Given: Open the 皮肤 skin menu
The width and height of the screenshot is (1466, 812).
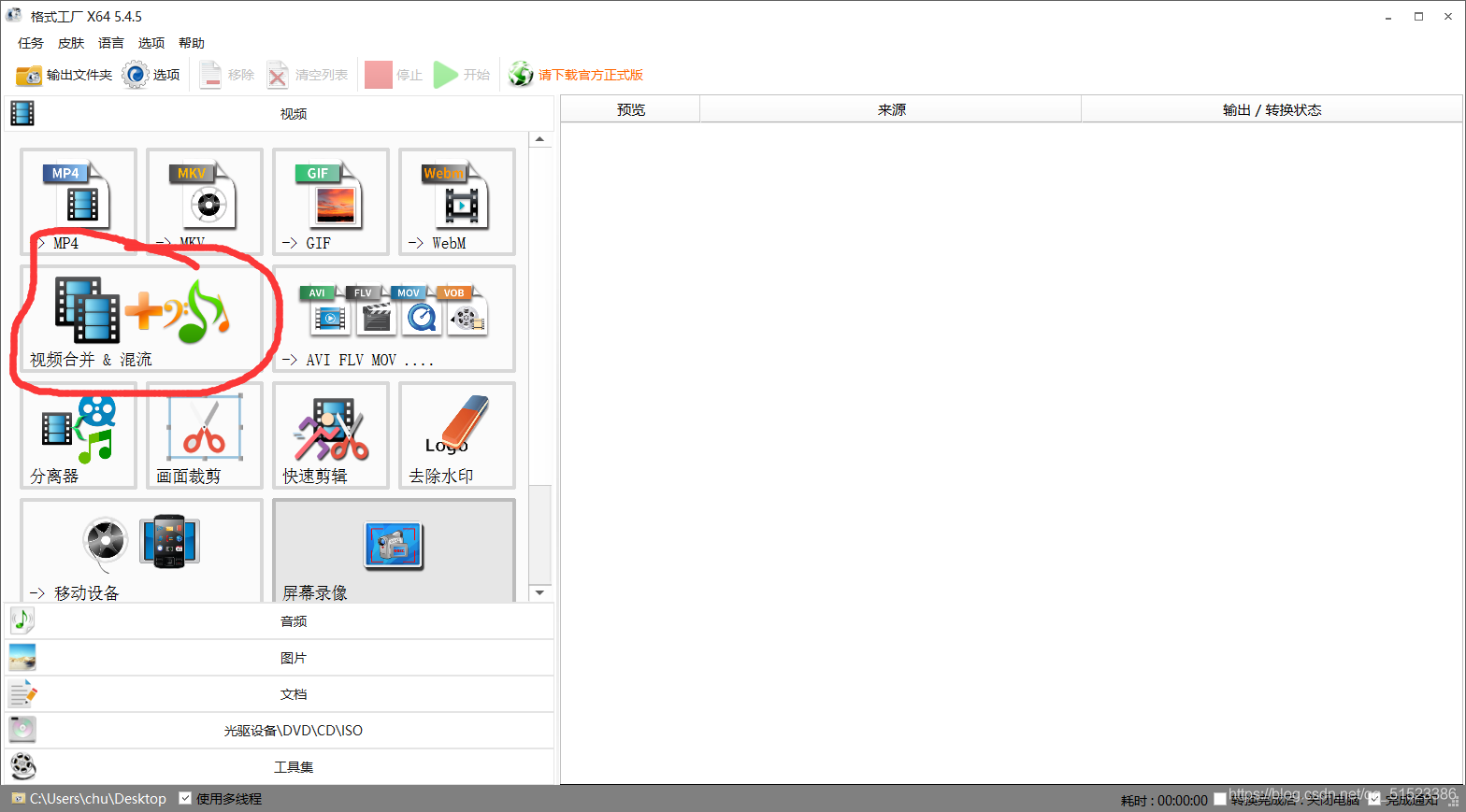Looking at the screenshot, I should (71, 43).
